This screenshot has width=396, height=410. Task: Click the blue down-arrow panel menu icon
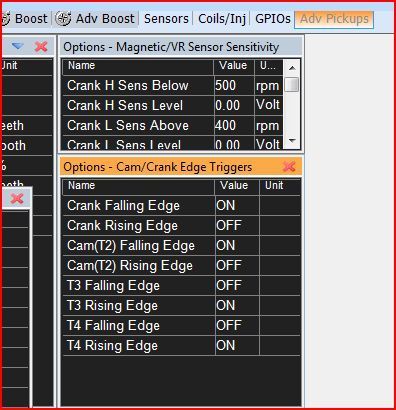[18, 46]
